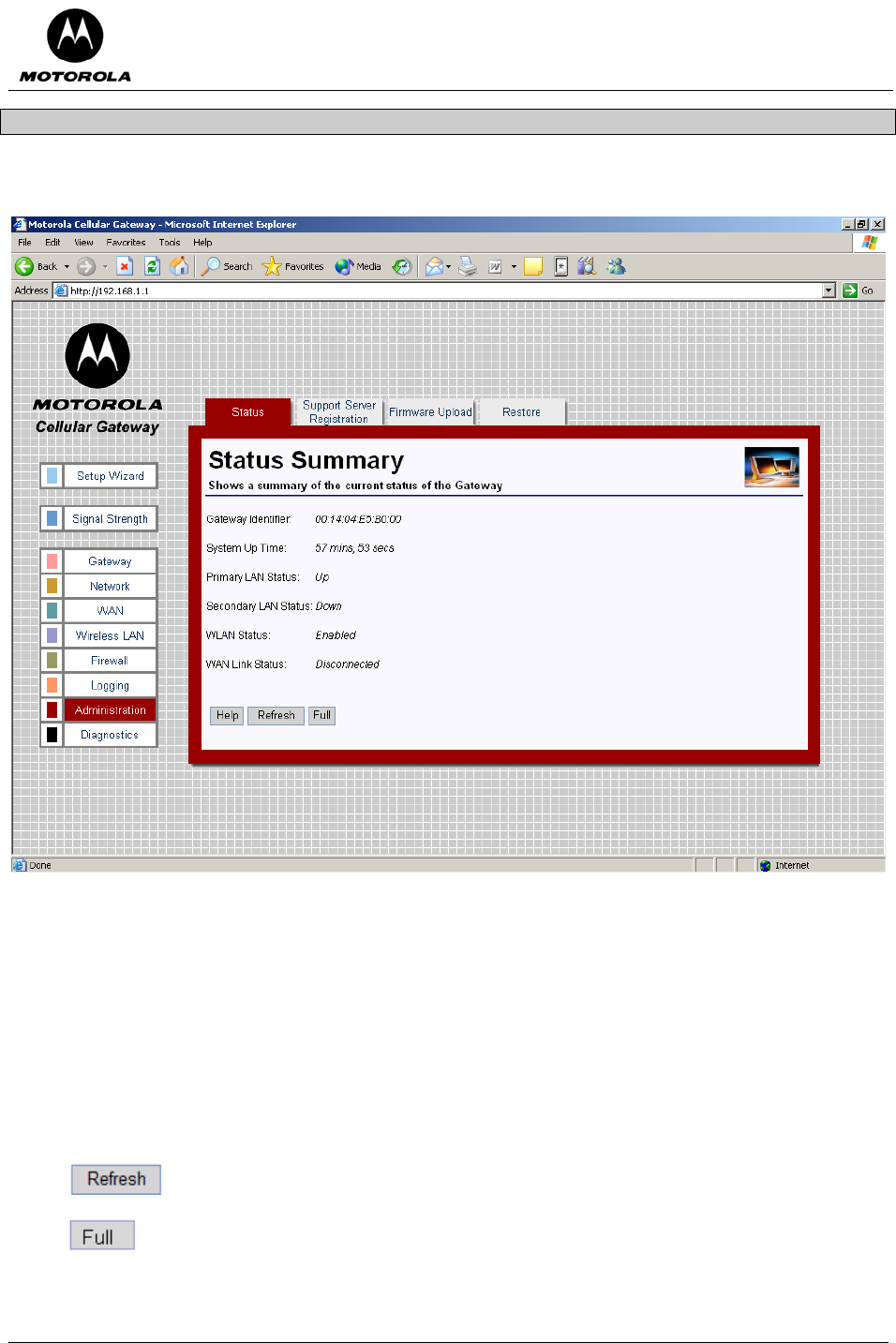Open the Gateway sidebar item
The image size is (896, 1343).
[111, 561]
